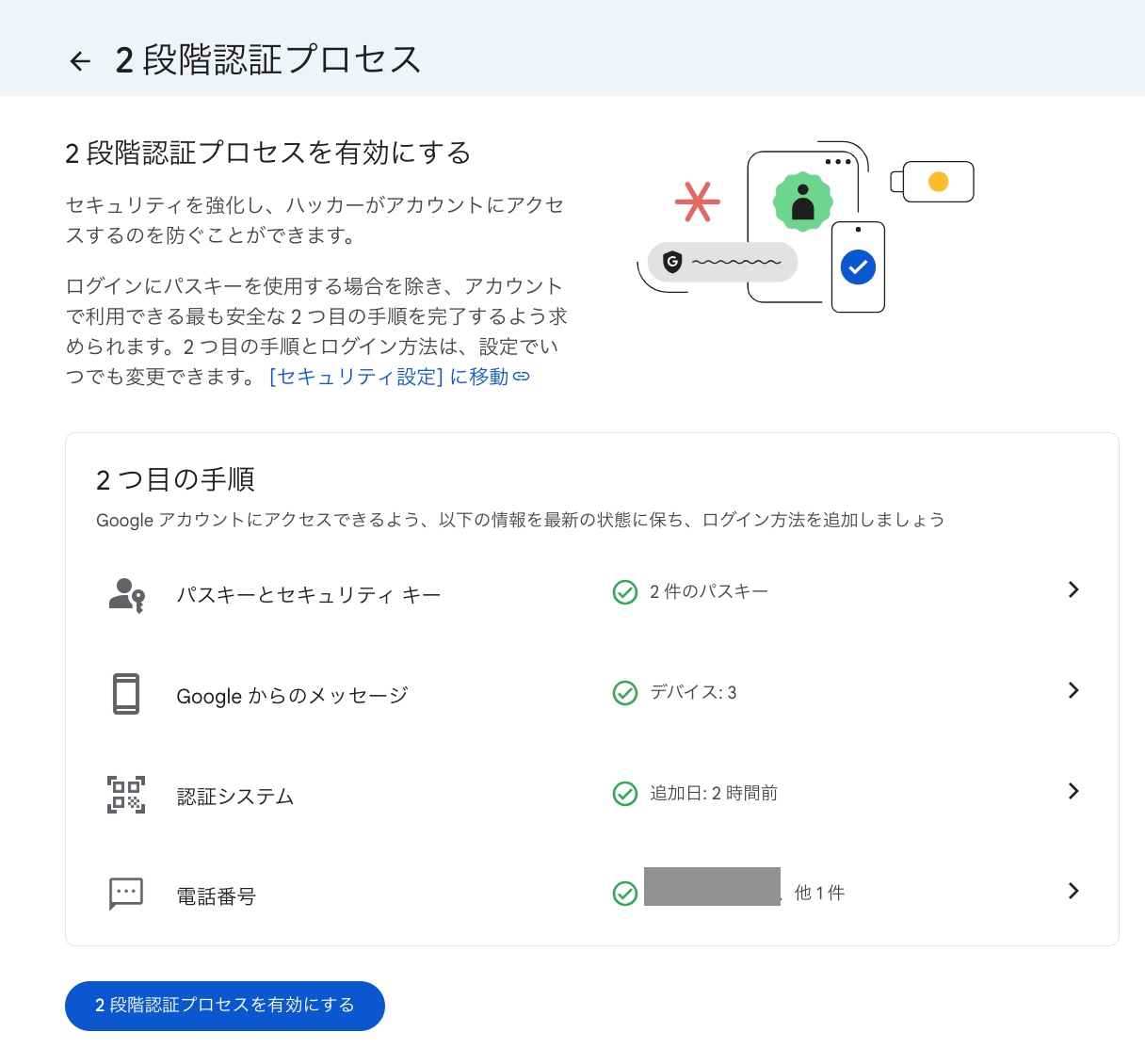Open the 電話番号 row chevron
Image resolution: width=1145 pixels, height=1064 pixels.
pos(1073,891)
